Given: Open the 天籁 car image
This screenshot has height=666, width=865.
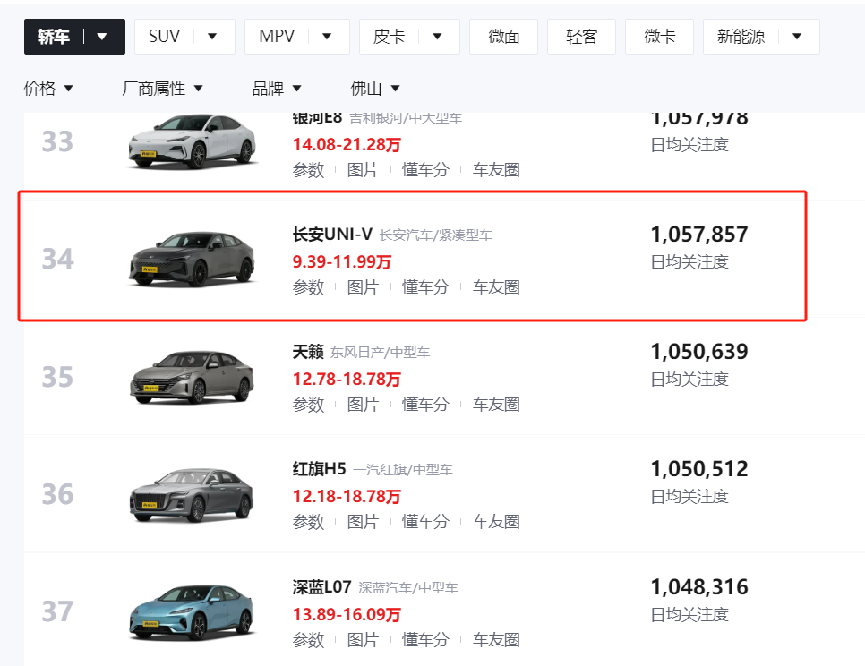Looking at the screenshot, I should (x=191, y=377).
